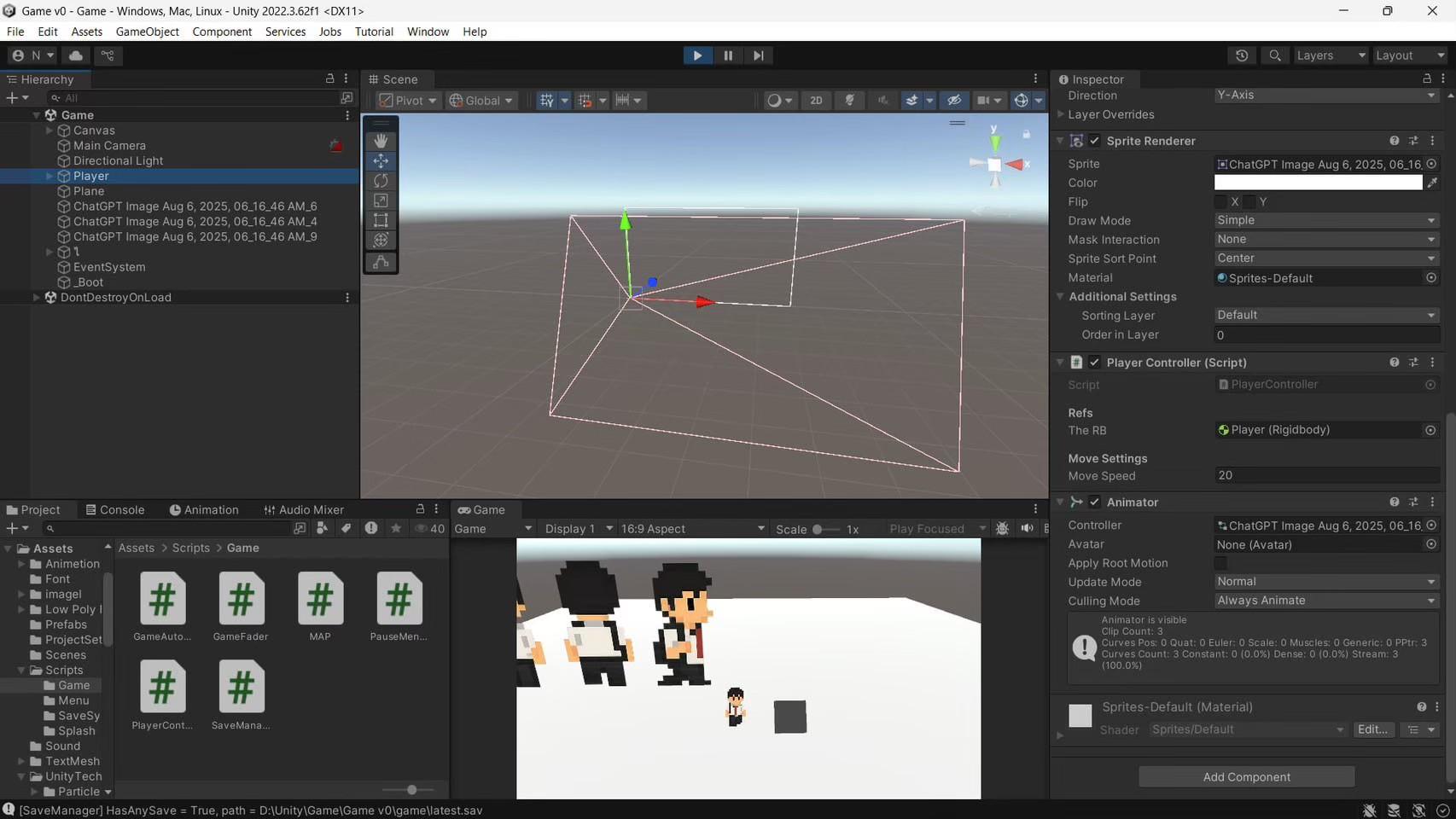Switch to the Console tab
This screenshot has width=1456, height=819.
click(115, 510)
